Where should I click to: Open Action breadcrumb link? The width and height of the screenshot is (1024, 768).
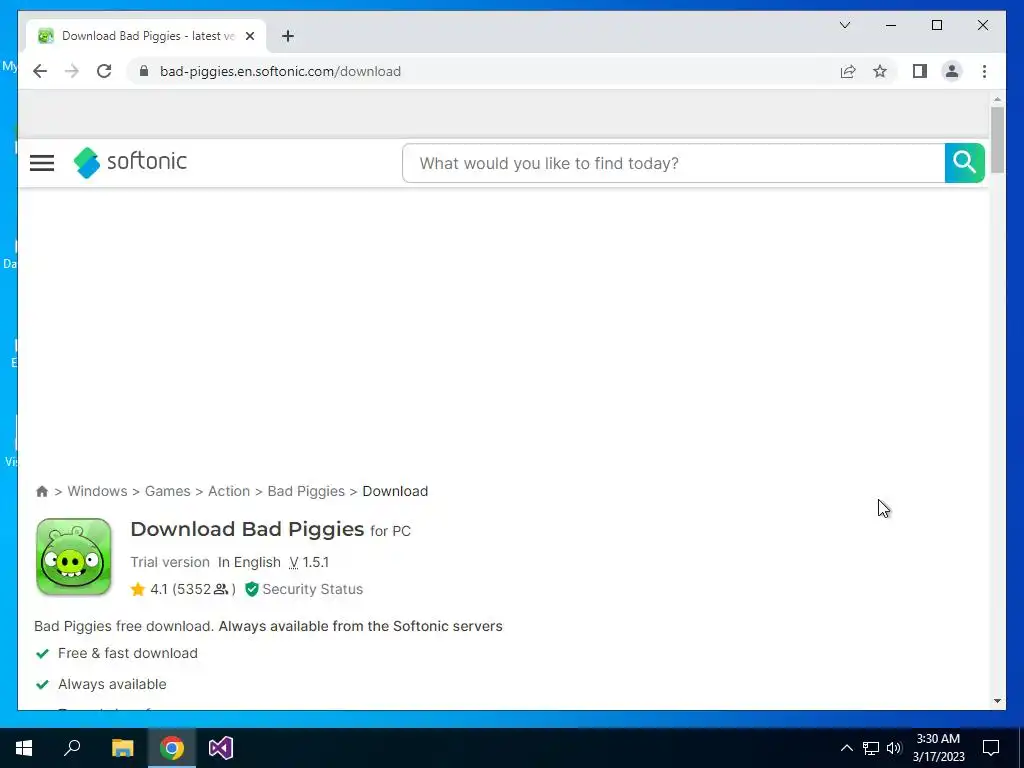[229, 491]
